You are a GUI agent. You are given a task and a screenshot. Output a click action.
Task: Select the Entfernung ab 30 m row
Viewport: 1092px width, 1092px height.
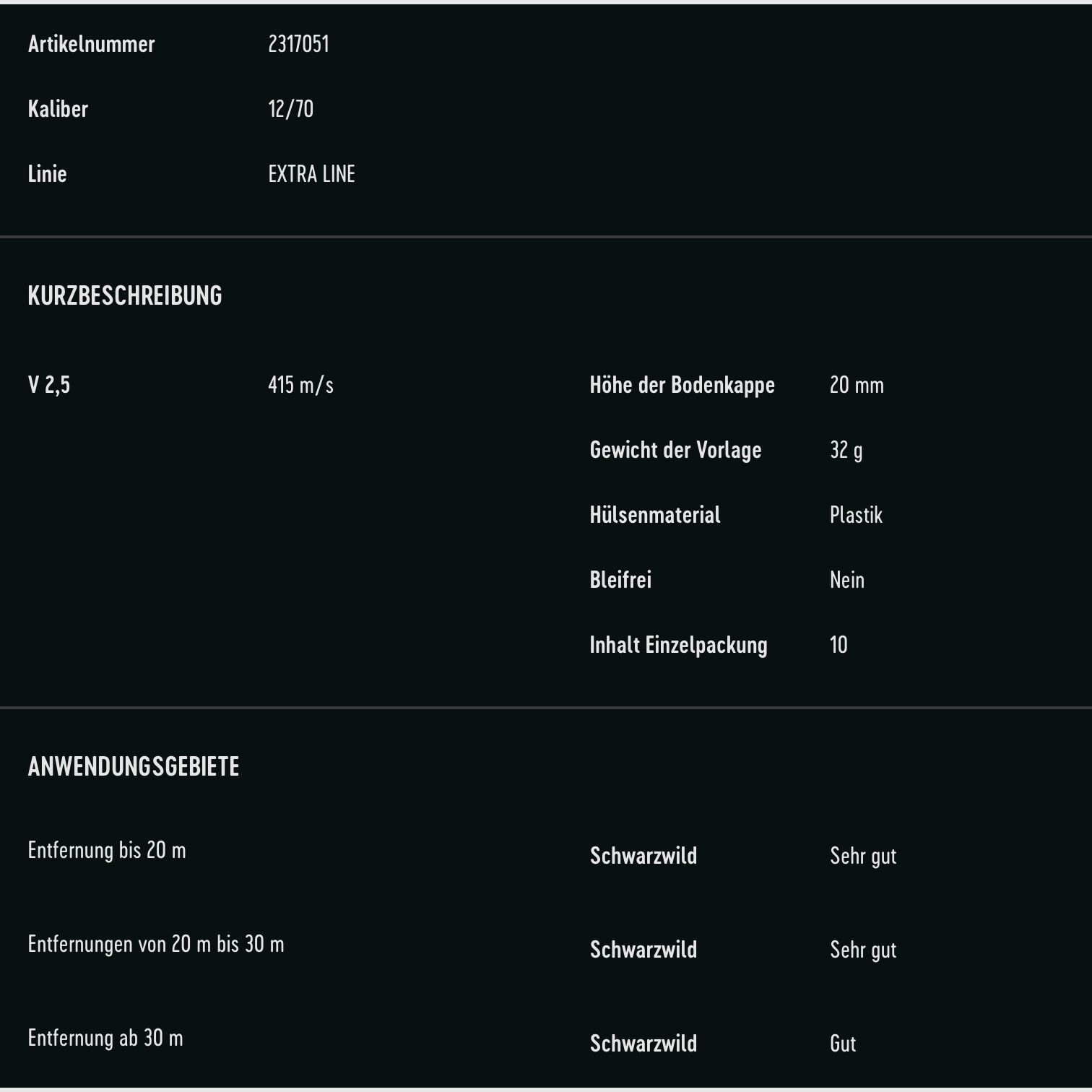tap(106, 1038)
